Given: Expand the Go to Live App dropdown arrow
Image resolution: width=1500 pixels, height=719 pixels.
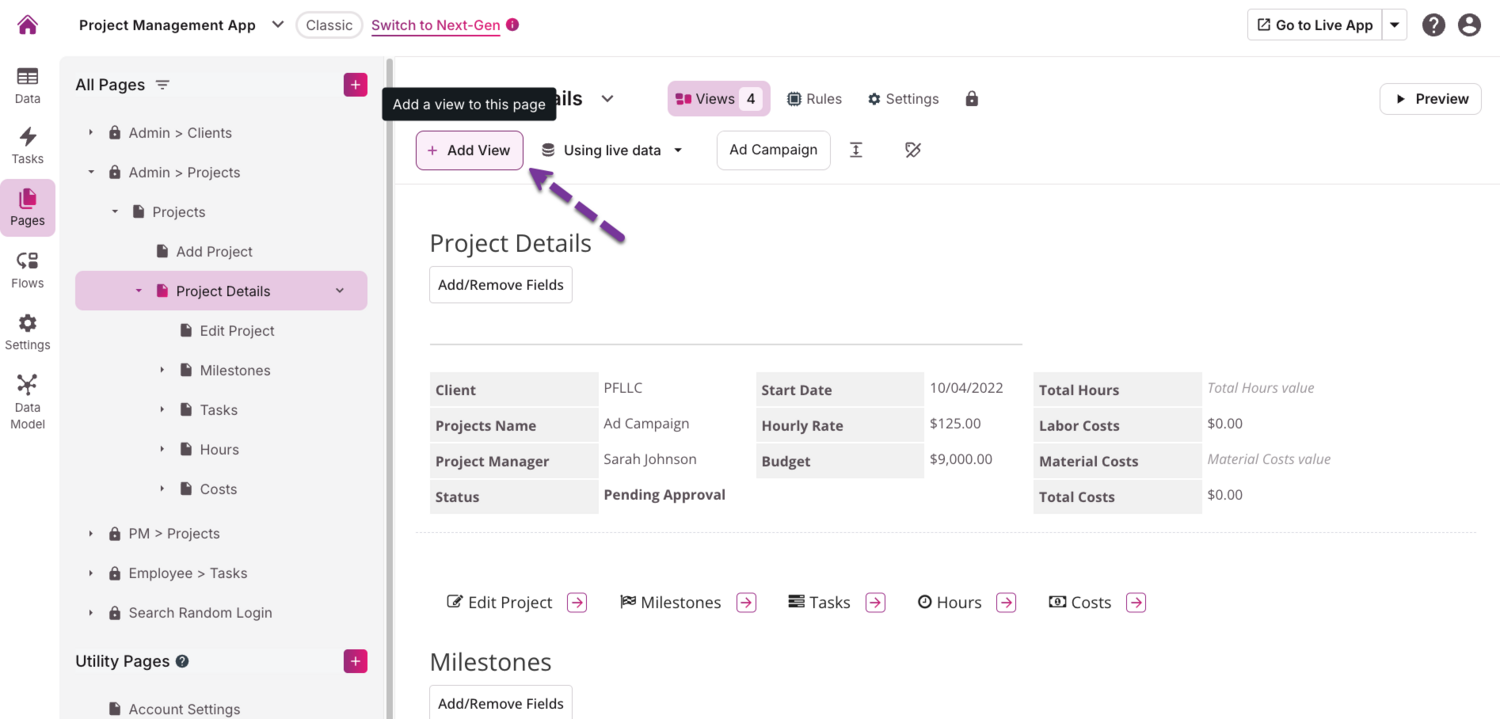Looking at the screenshot, I should (x=1394, y=25).
